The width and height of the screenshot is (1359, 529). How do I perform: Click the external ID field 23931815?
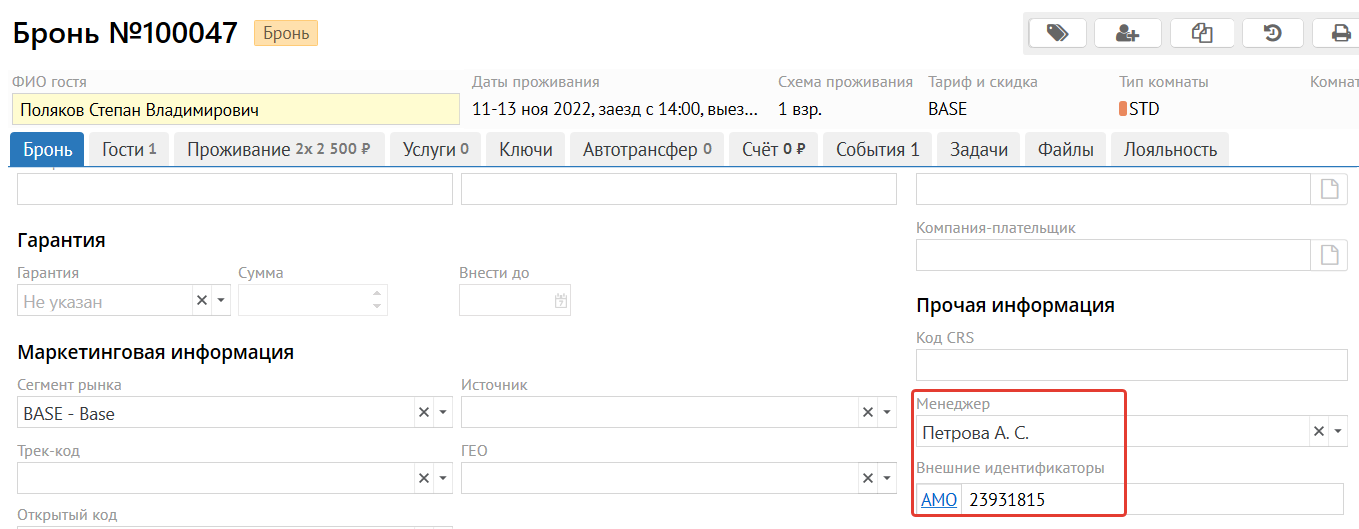[x=1152, y=499]
